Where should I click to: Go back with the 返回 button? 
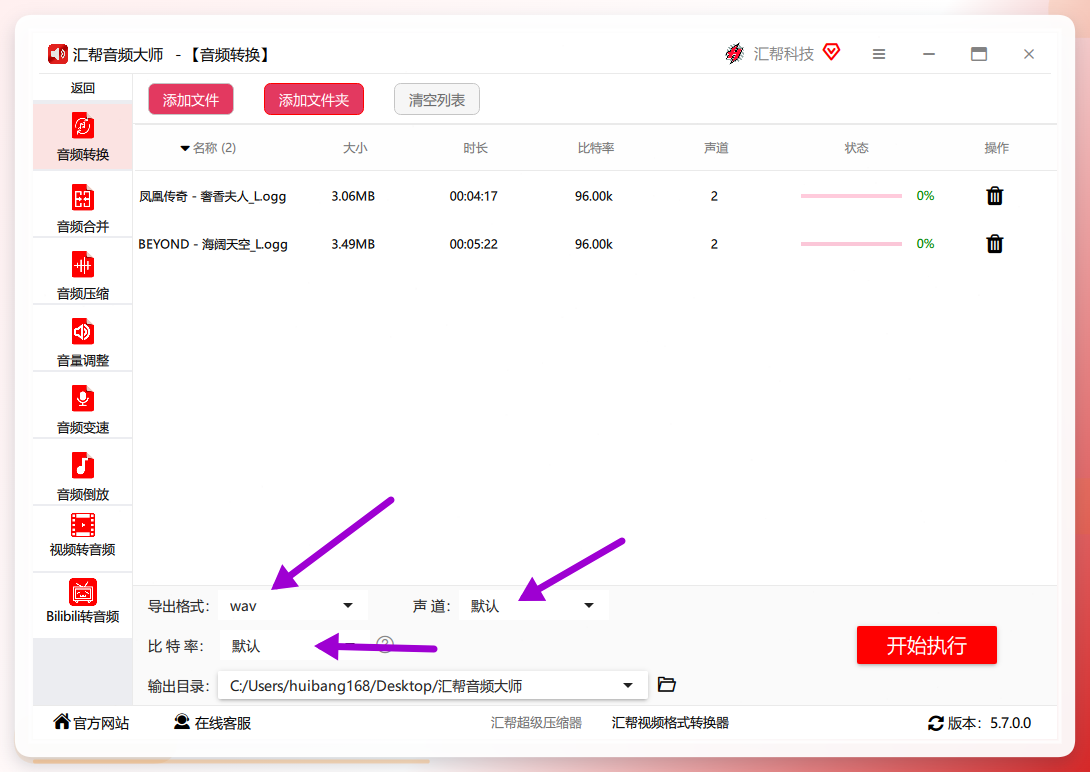(x=83, y=88)
